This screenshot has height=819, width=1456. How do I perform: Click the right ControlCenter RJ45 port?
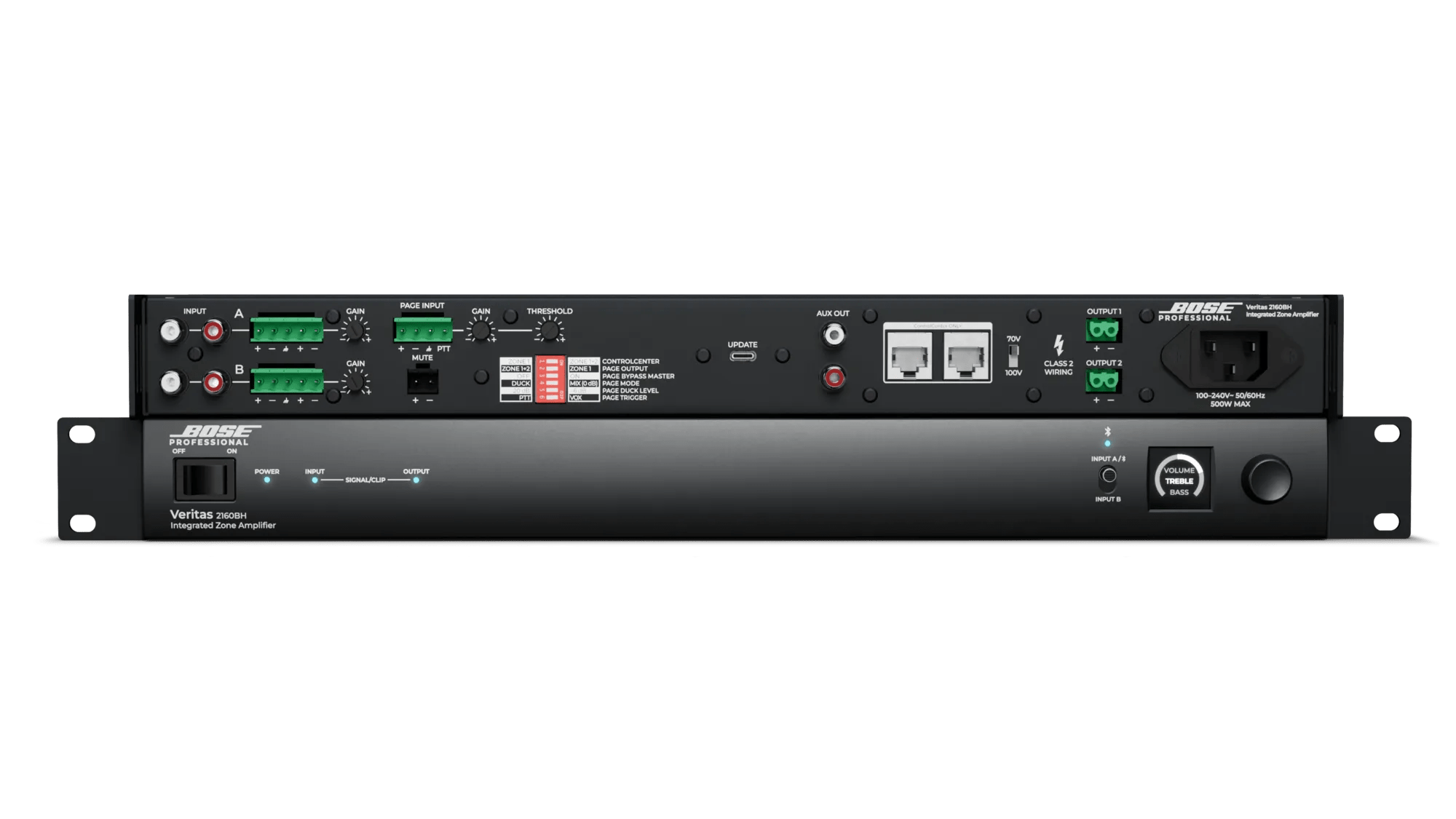(965, 355)
